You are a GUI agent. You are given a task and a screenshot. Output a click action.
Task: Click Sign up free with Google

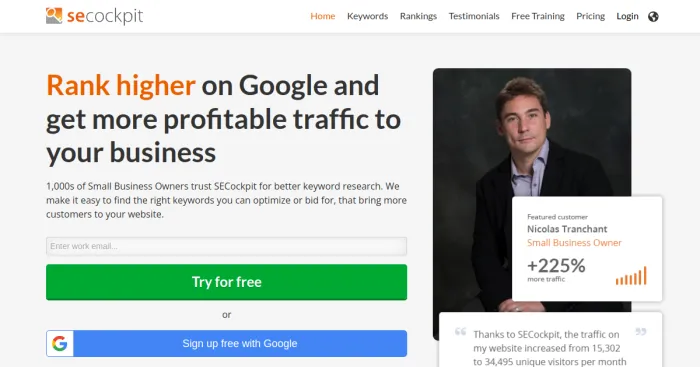point(226,343)
